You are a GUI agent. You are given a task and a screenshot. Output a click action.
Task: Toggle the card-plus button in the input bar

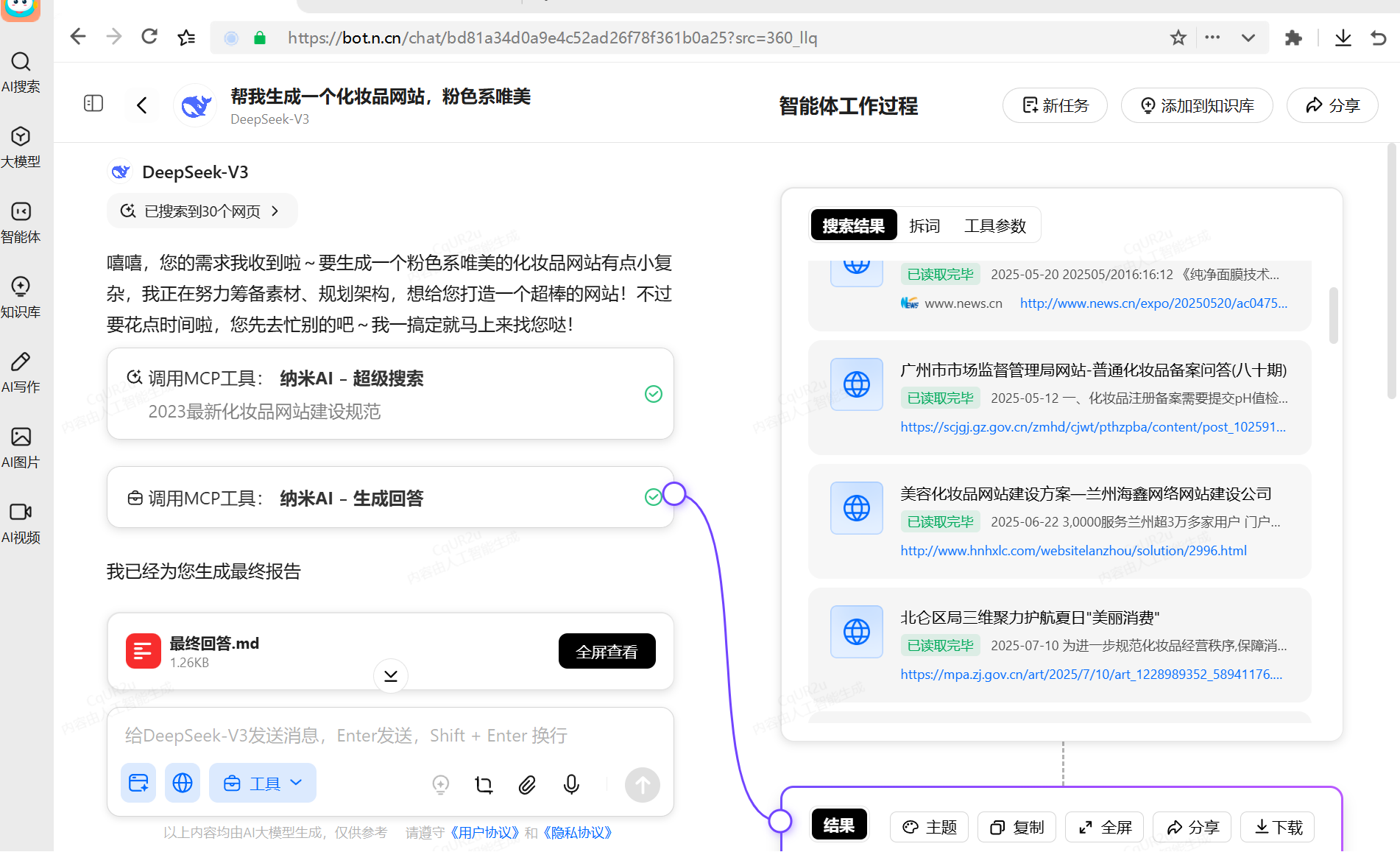click(x=138, y=783)
